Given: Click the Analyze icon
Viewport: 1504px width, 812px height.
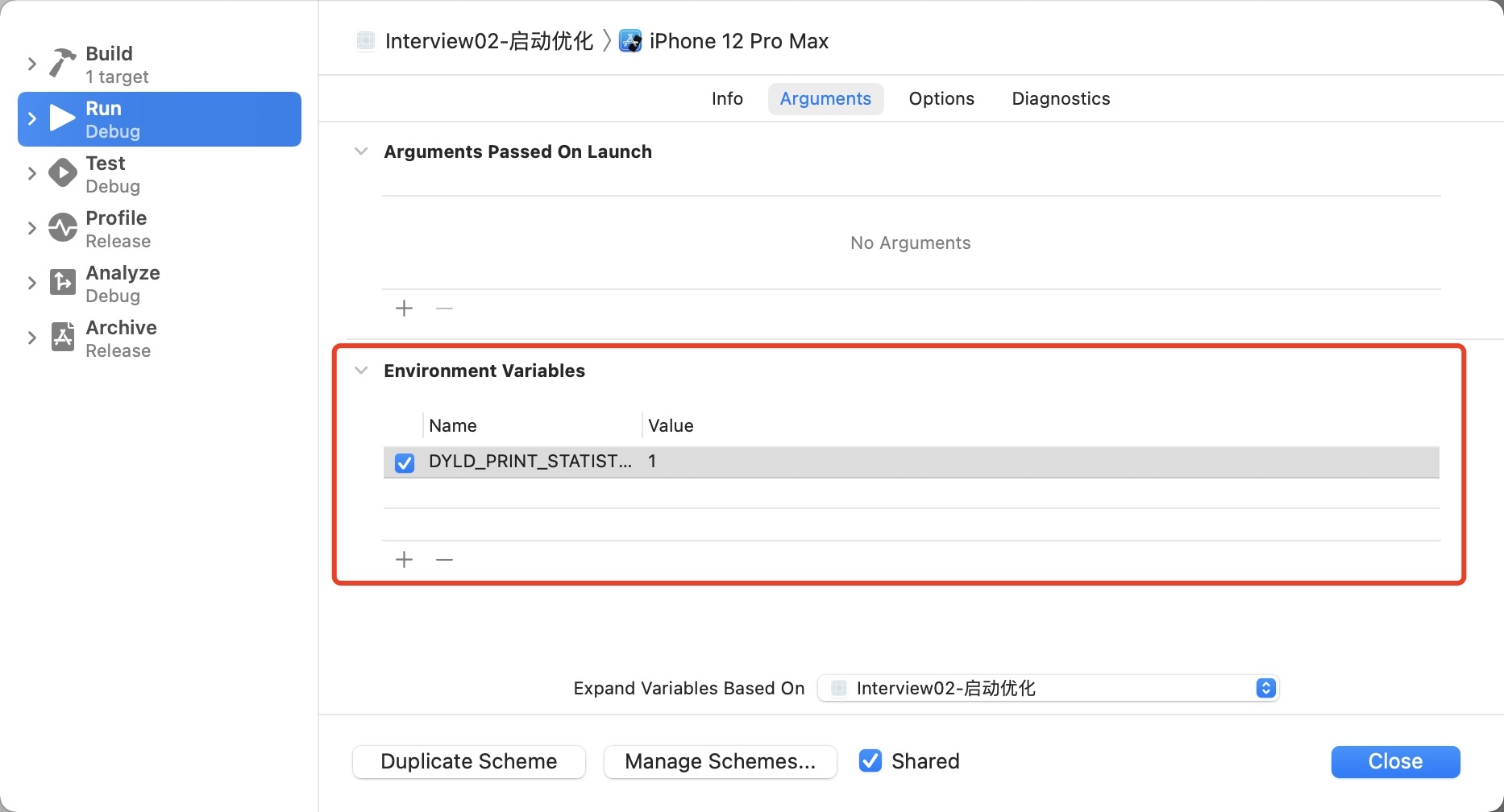Looking at the screenshot, I should [x=63, y=282].
